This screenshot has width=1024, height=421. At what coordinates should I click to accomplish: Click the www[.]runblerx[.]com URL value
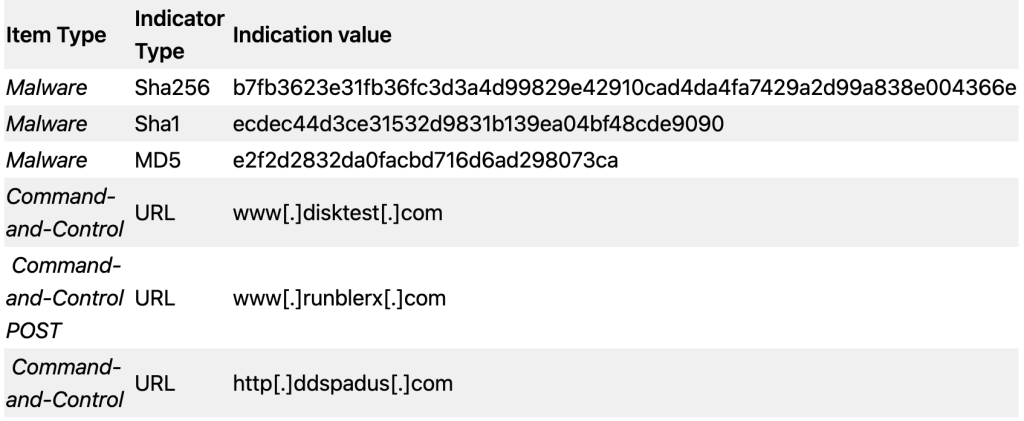pos(339,298)
